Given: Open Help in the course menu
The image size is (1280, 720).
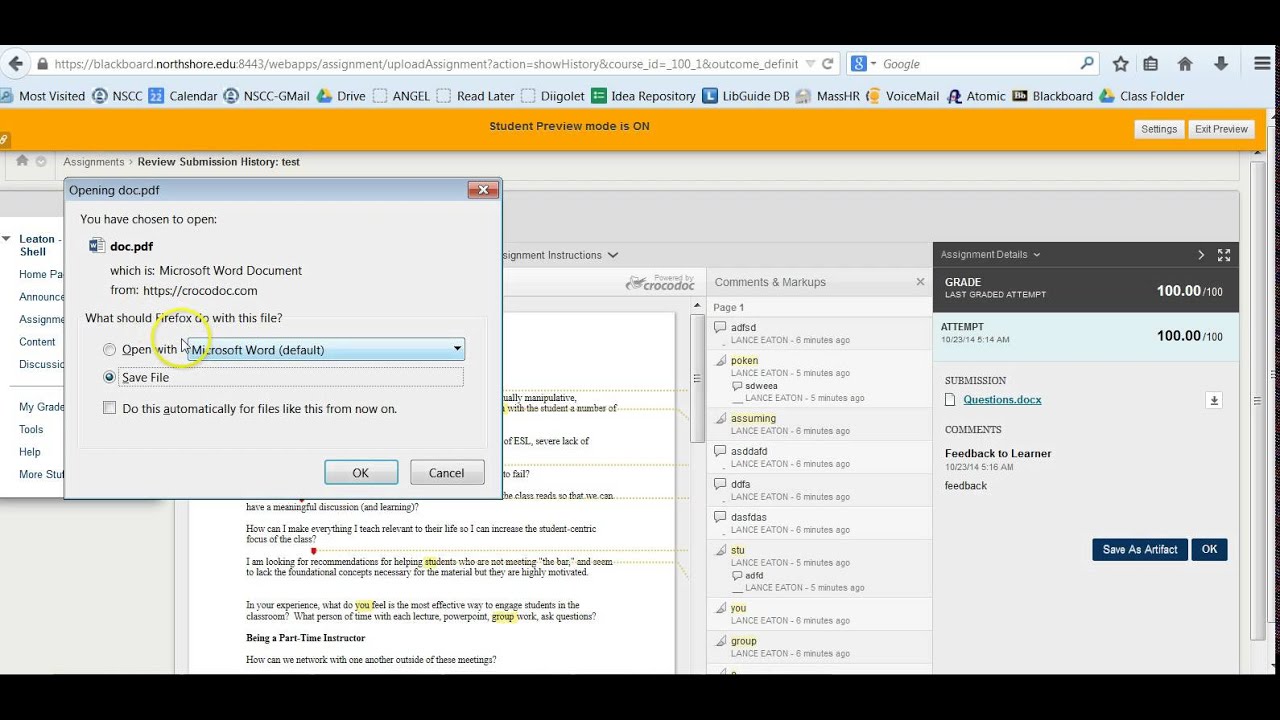Looking at the screenshot, I should [x=30, y=452].
